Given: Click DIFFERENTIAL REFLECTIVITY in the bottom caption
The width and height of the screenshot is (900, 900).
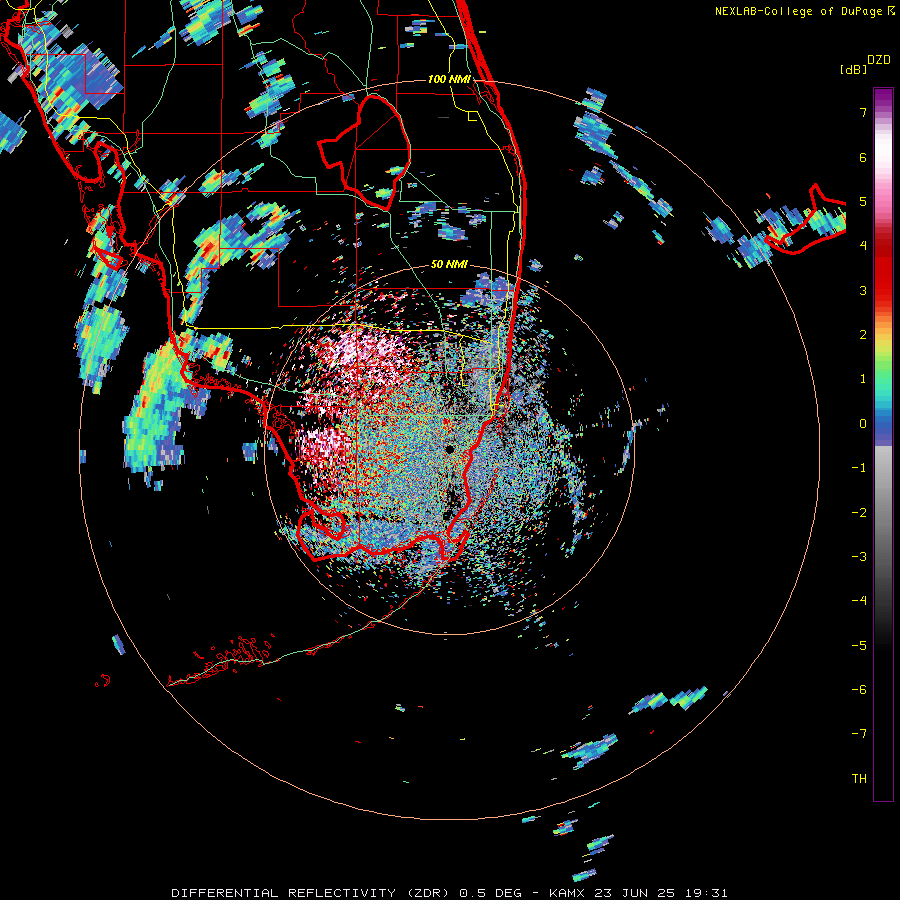Looking at the screenshot, I should 284,893.
